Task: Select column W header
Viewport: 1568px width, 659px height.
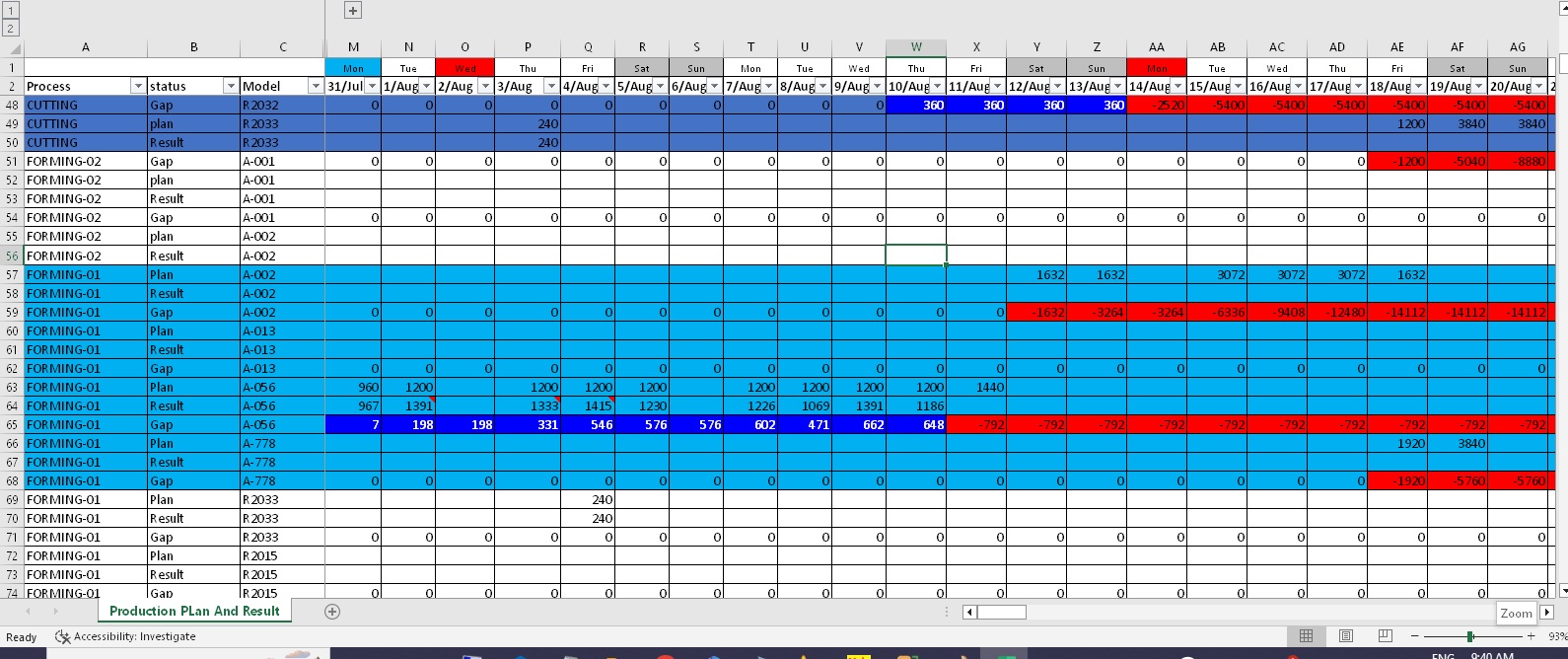Action: (x=916, y=47)
